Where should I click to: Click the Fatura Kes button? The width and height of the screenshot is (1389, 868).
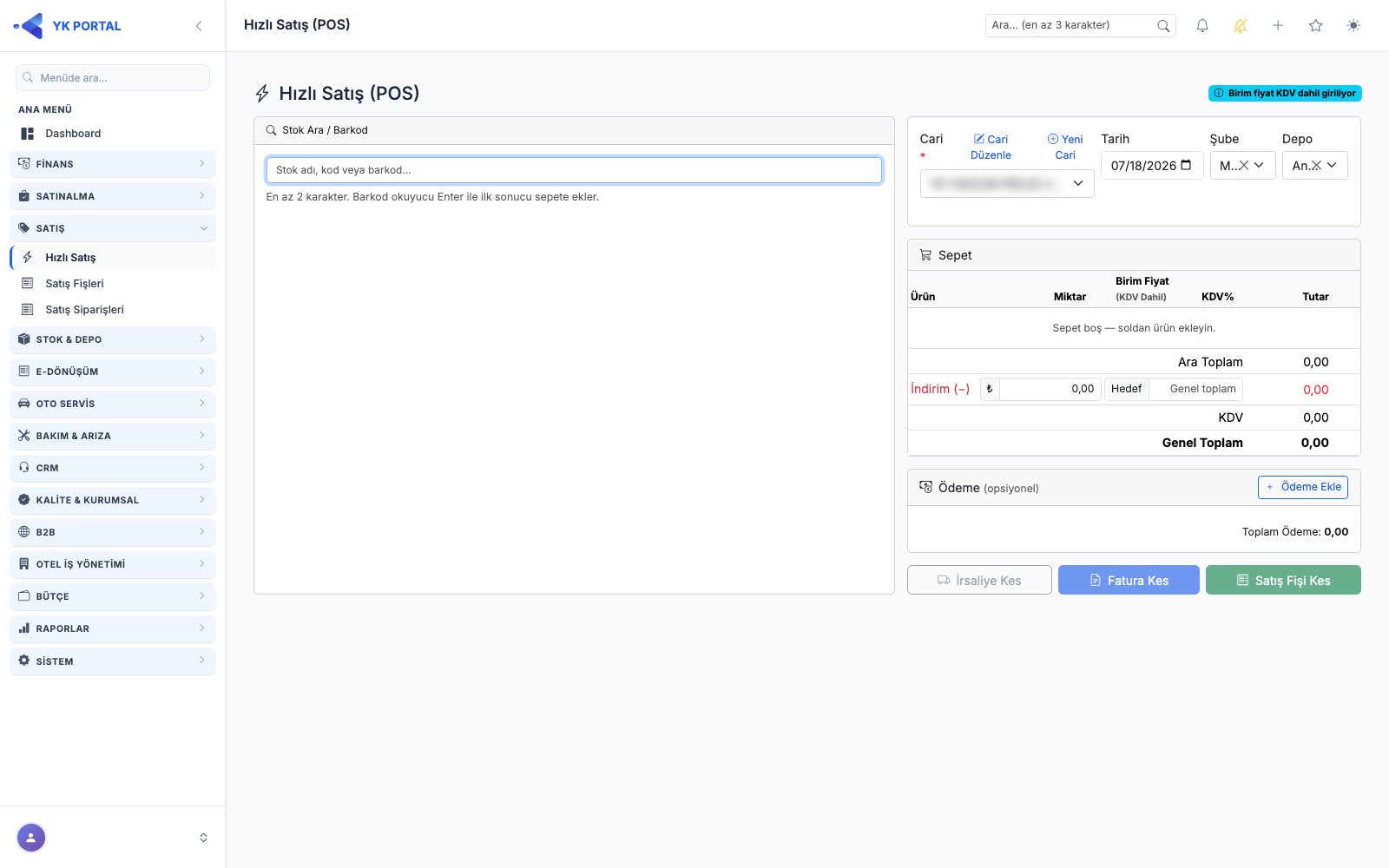tap(1129, 580)
